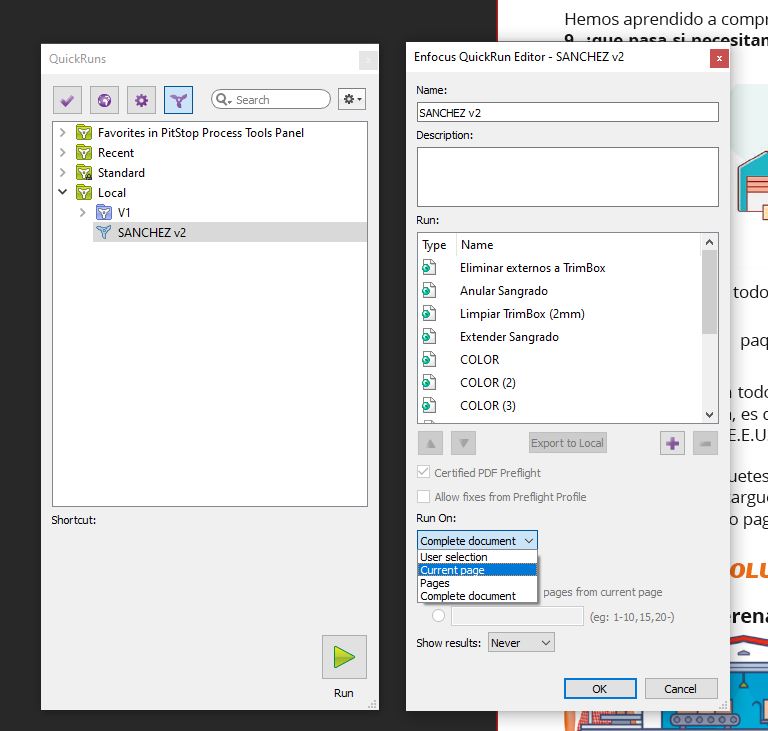The height and width of the screenshot is (731, 768).
Task: Toggle Certified PDF Preflight checkbox
Action: coord(423,472)
